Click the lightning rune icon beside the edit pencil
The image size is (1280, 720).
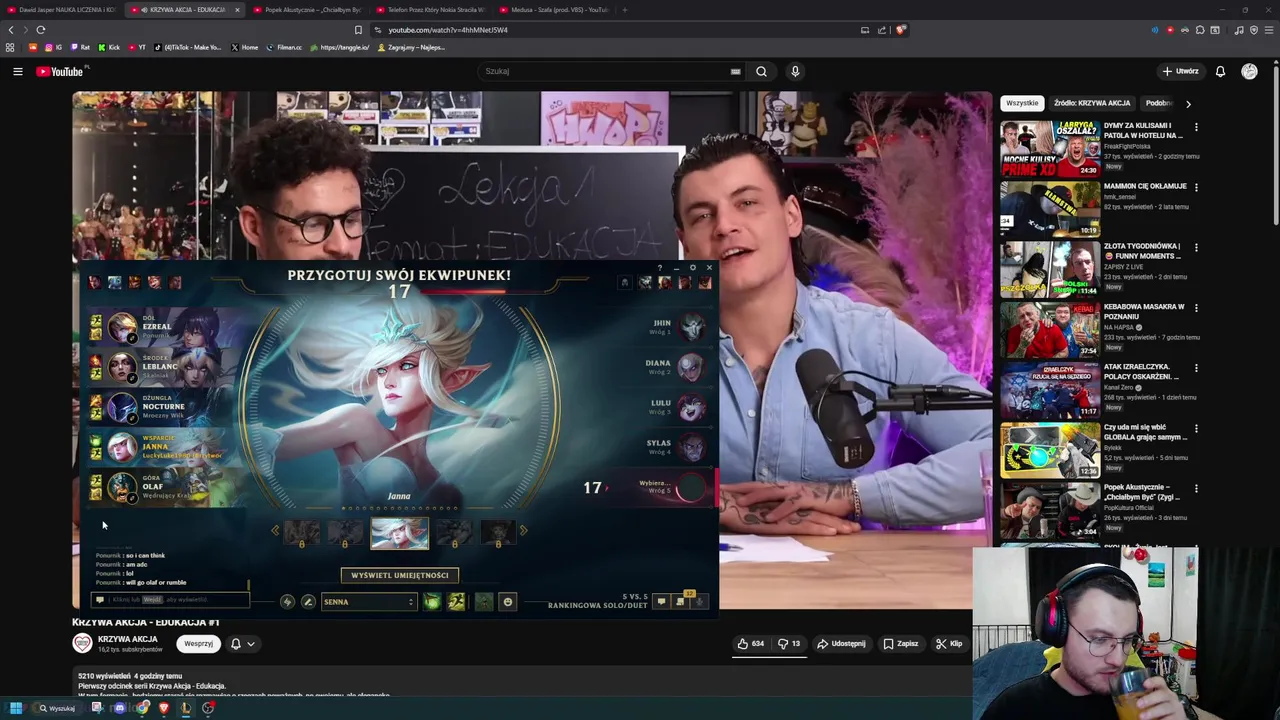click(287, 601)
